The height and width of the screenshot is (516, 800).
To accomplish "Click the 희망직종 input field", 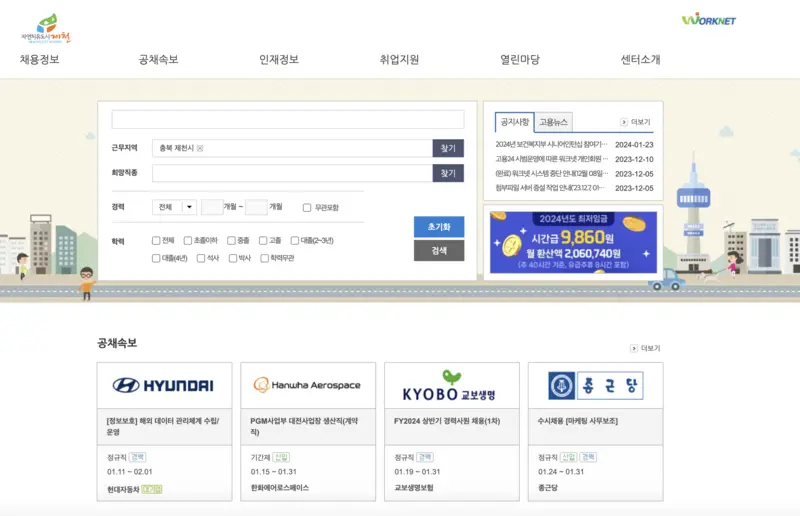I will pos(292,173).
